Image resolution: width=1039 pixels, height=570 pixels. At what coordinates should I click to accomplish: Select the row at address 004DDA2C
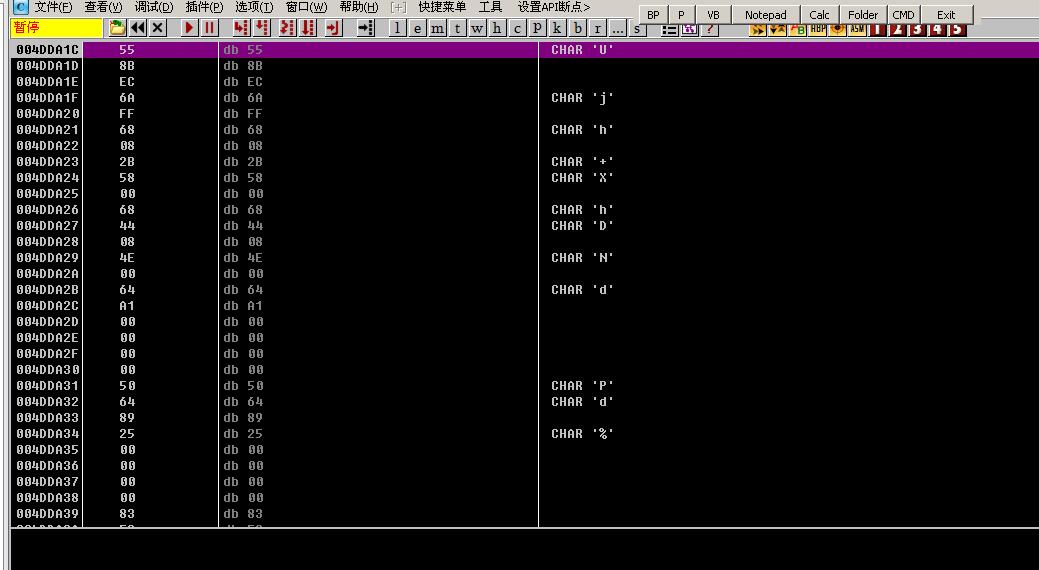point(525,306)
